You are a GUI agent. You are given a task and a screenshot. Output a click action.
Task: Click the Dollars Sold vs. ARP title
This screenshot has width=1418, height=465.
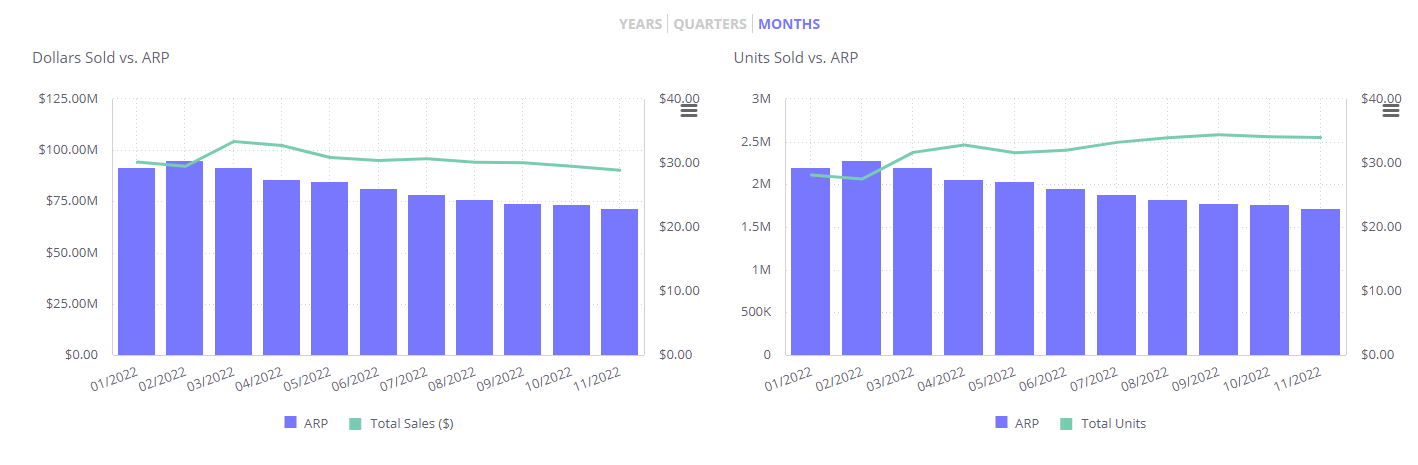[x=101, y=58]
